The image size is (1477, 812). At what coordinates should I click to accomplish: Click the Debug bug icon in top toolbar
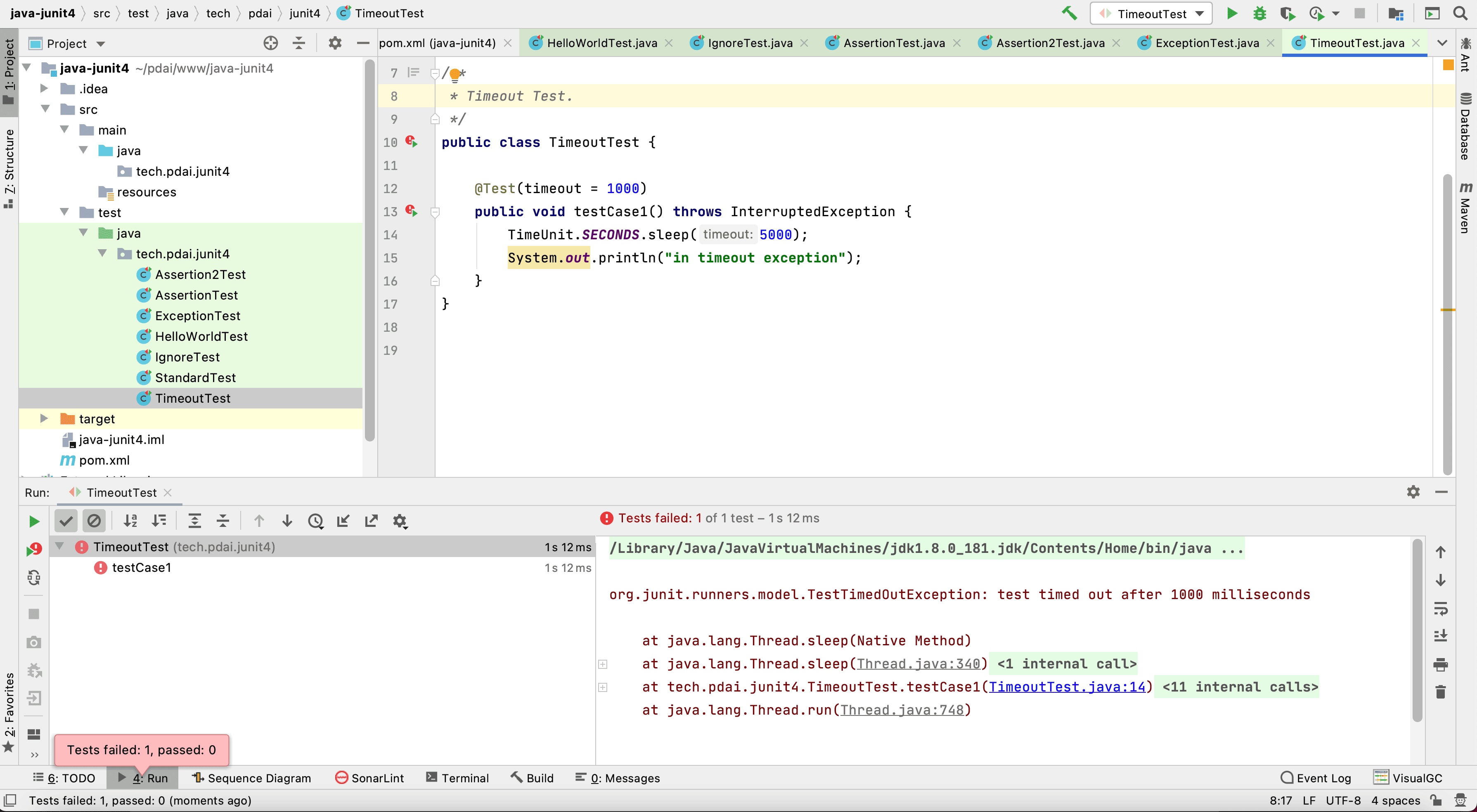click(x=1260, y=13)
